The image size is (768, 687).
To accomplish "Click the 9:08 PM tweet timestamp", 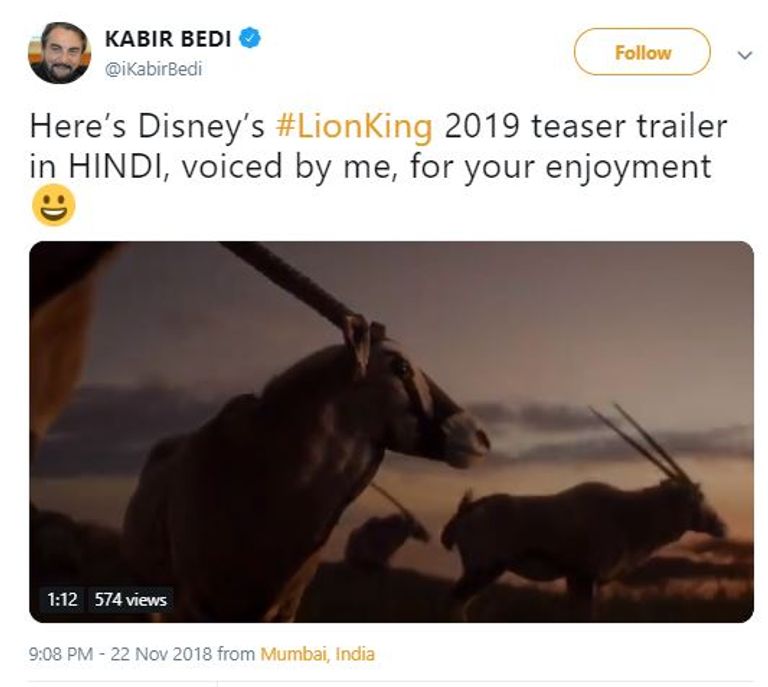I will (x=62, y=654).
